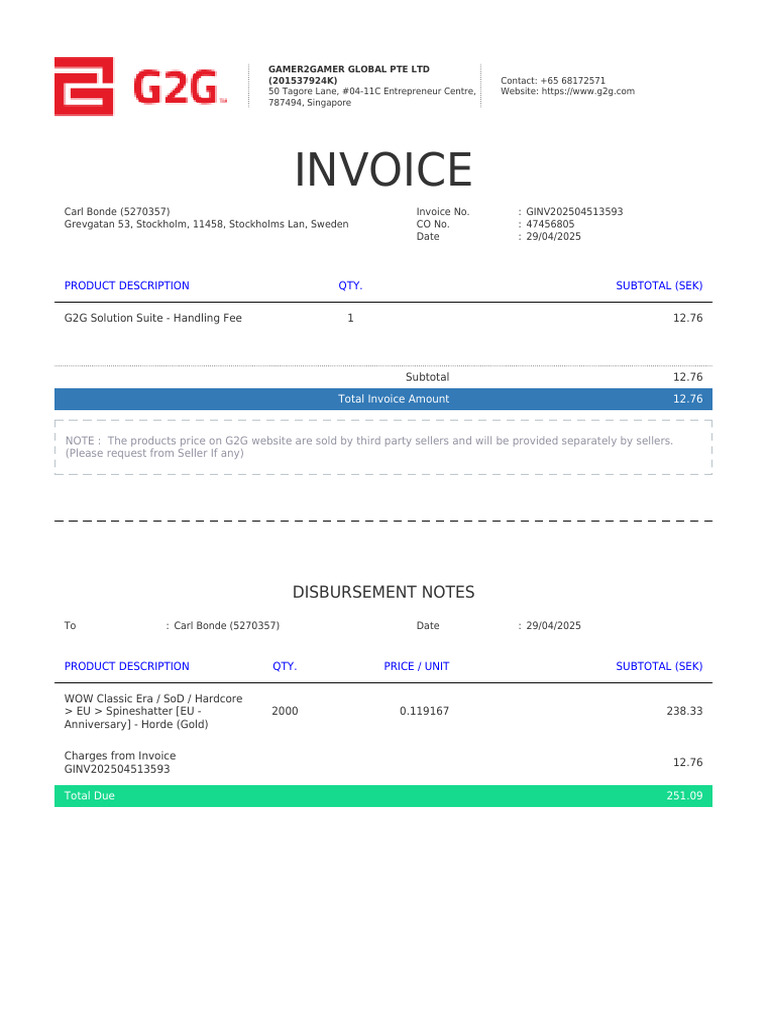The image size is (768, 1024).
Task: Click the invoice date 29/04/2025 under CO No.
Action: coord(554,236)
